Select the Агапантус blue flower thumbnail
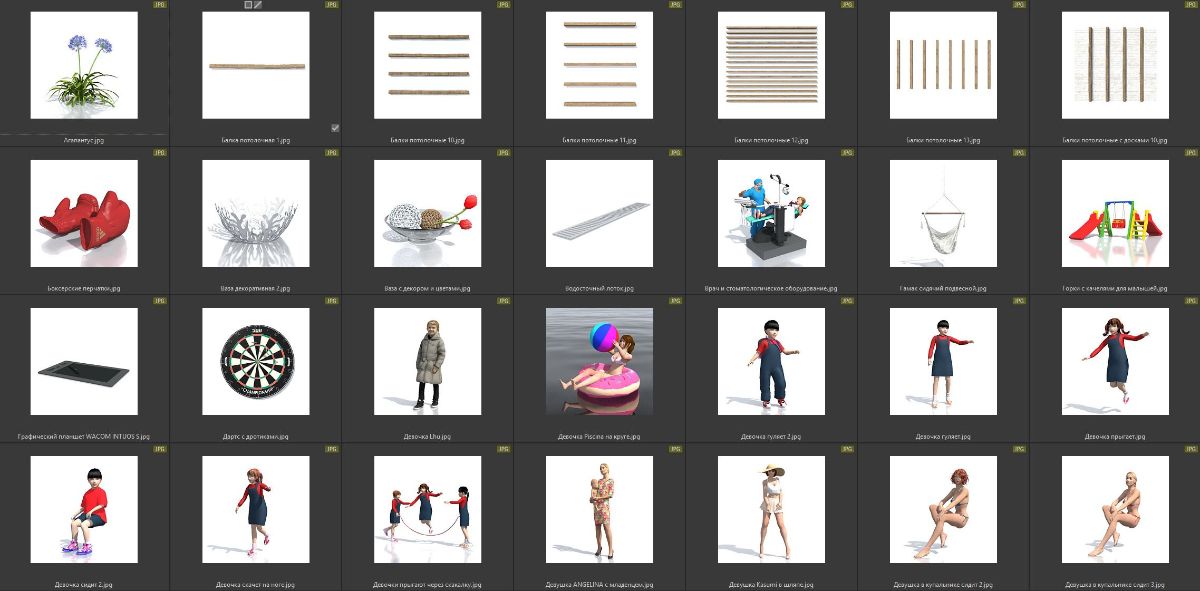The width and height of the screenshot is (1200, 591). click(84, 66)
